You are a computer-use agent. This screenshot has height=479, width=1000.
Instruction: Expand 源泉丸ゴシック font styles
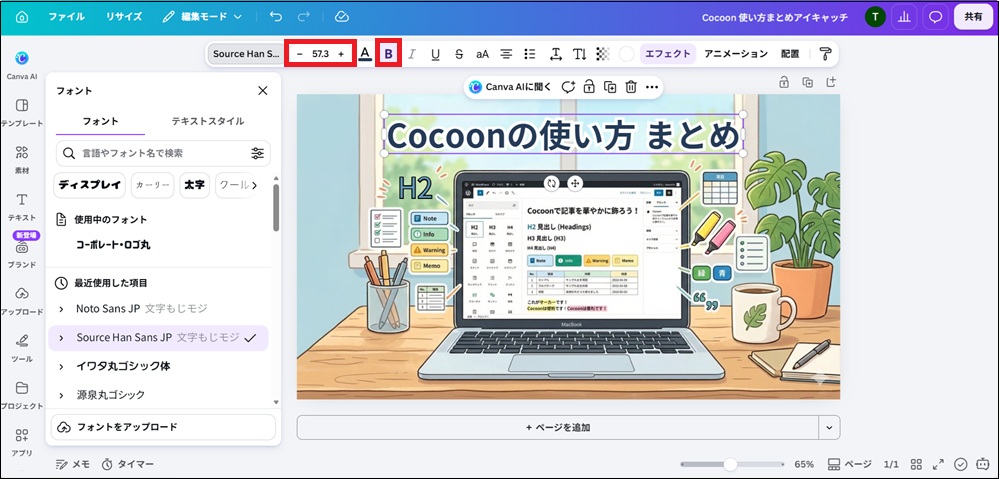(x=61, y=395)
